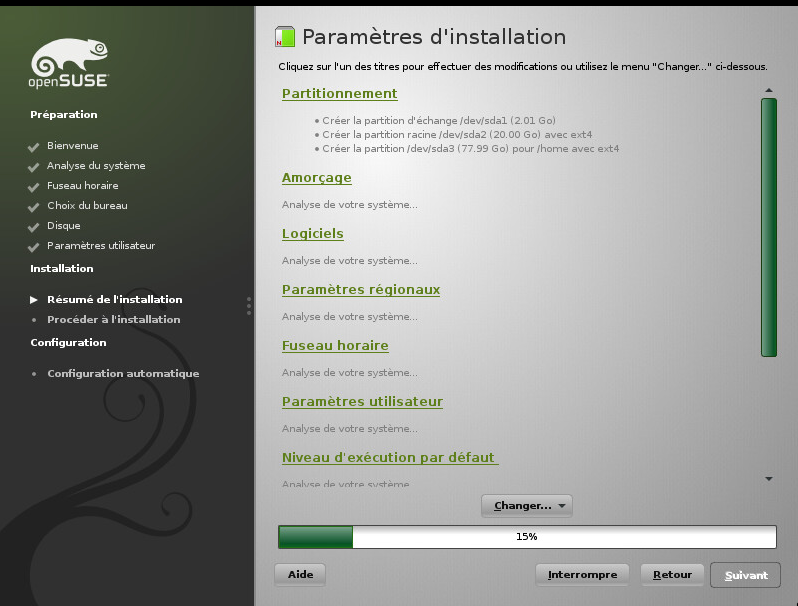
Task: Click the installation settings header icon
Action: (285, 37)
